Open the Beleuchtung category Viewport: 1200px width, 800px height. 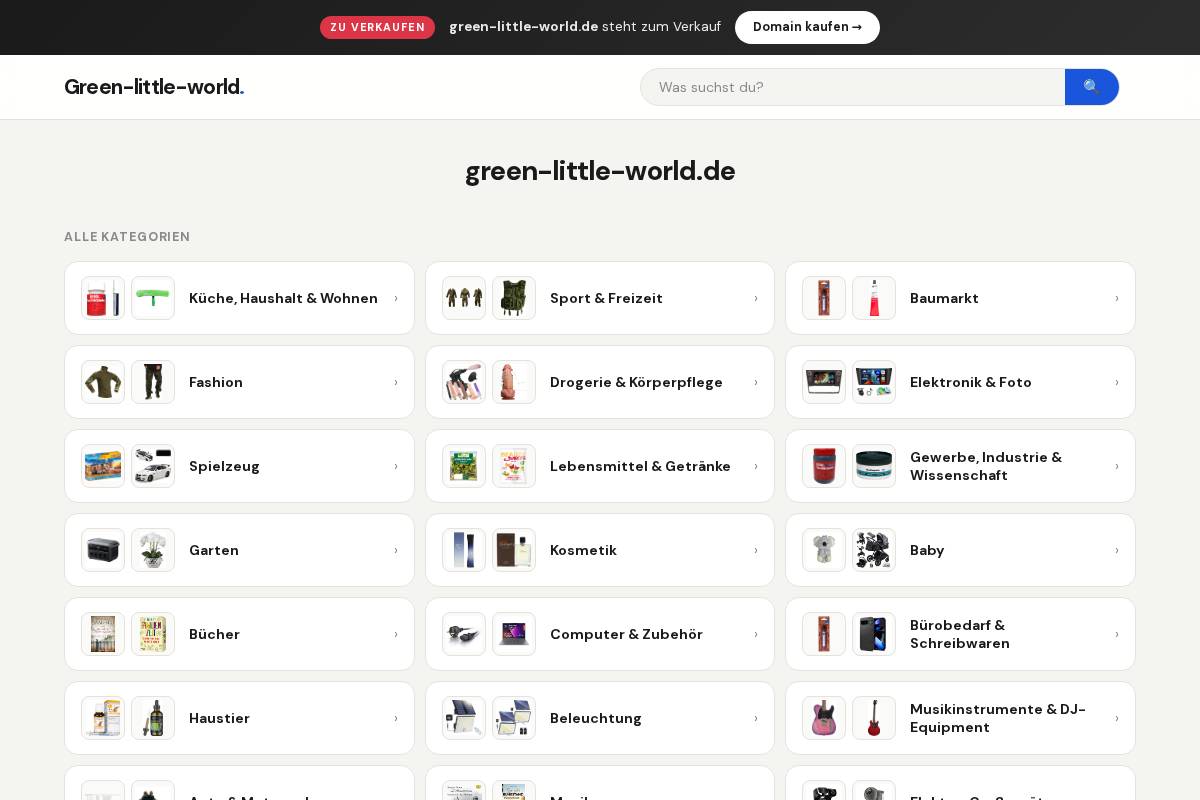596,718
